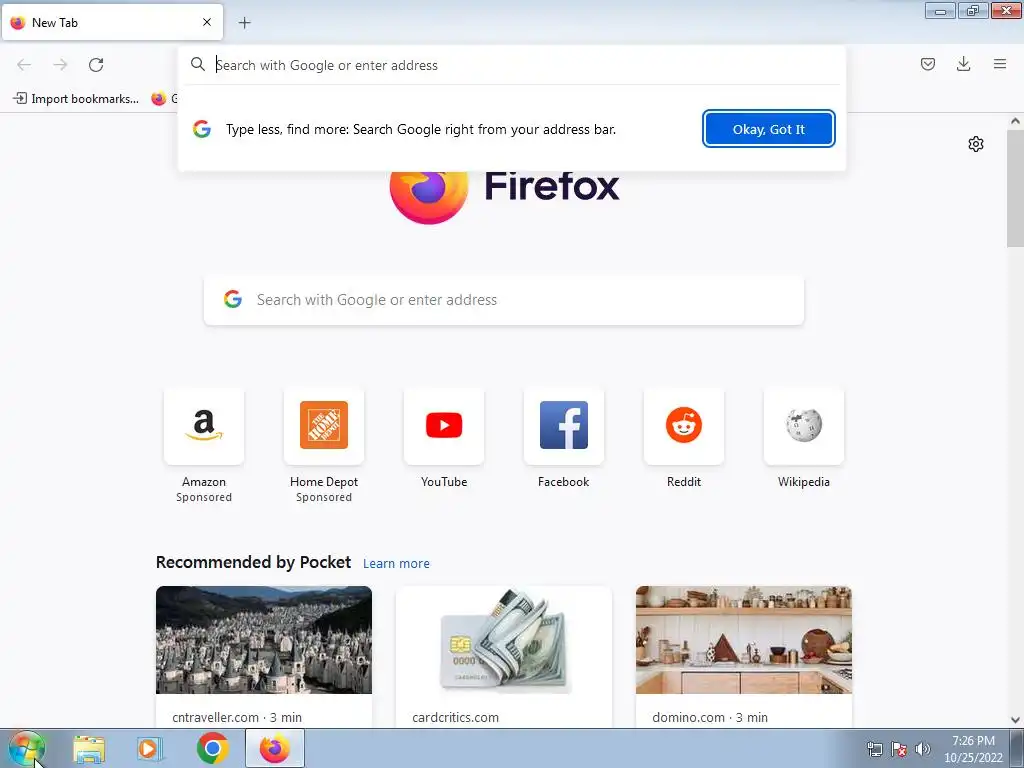
Task: Click Import bookmarks in bookmarks toolbar
Action: click(76, 99)
